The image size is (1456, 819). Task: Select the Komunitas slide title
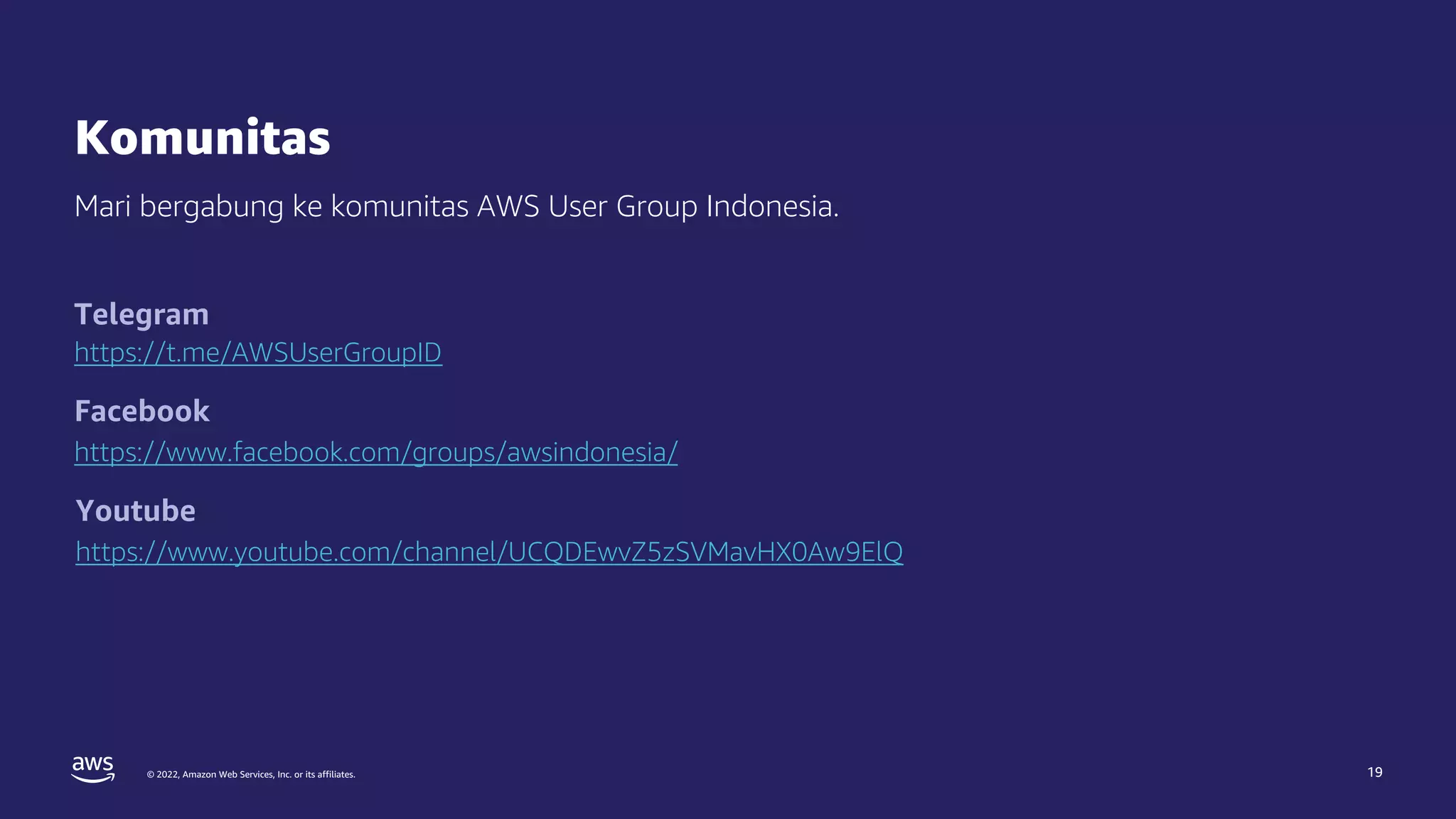[x=203, y=137]
